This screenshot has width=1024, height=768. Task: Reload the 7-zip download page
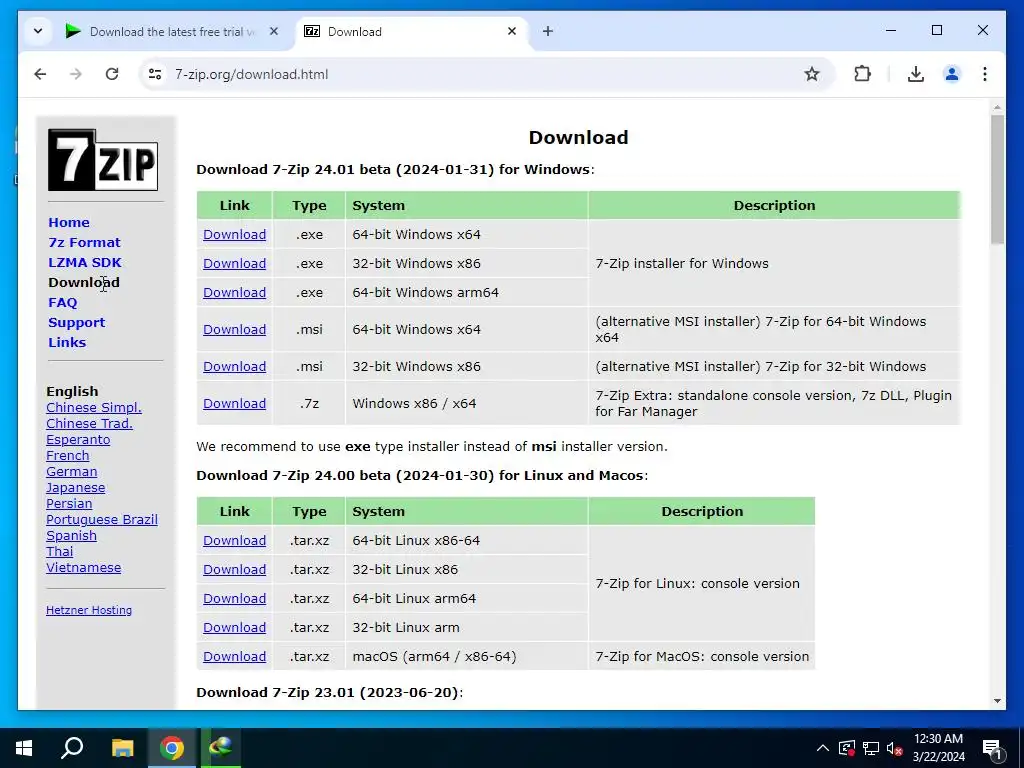click(x=112, y=74)
